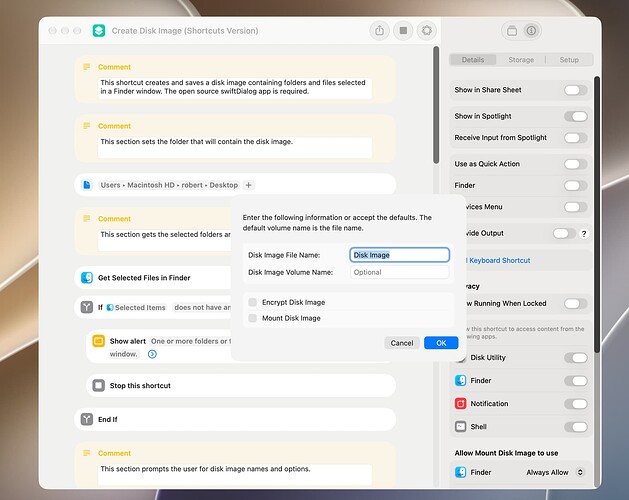Click the details sidebar vertical scrollbar
Image resolution: width=629 pixels, height=500 pixels.
point(597,215)
